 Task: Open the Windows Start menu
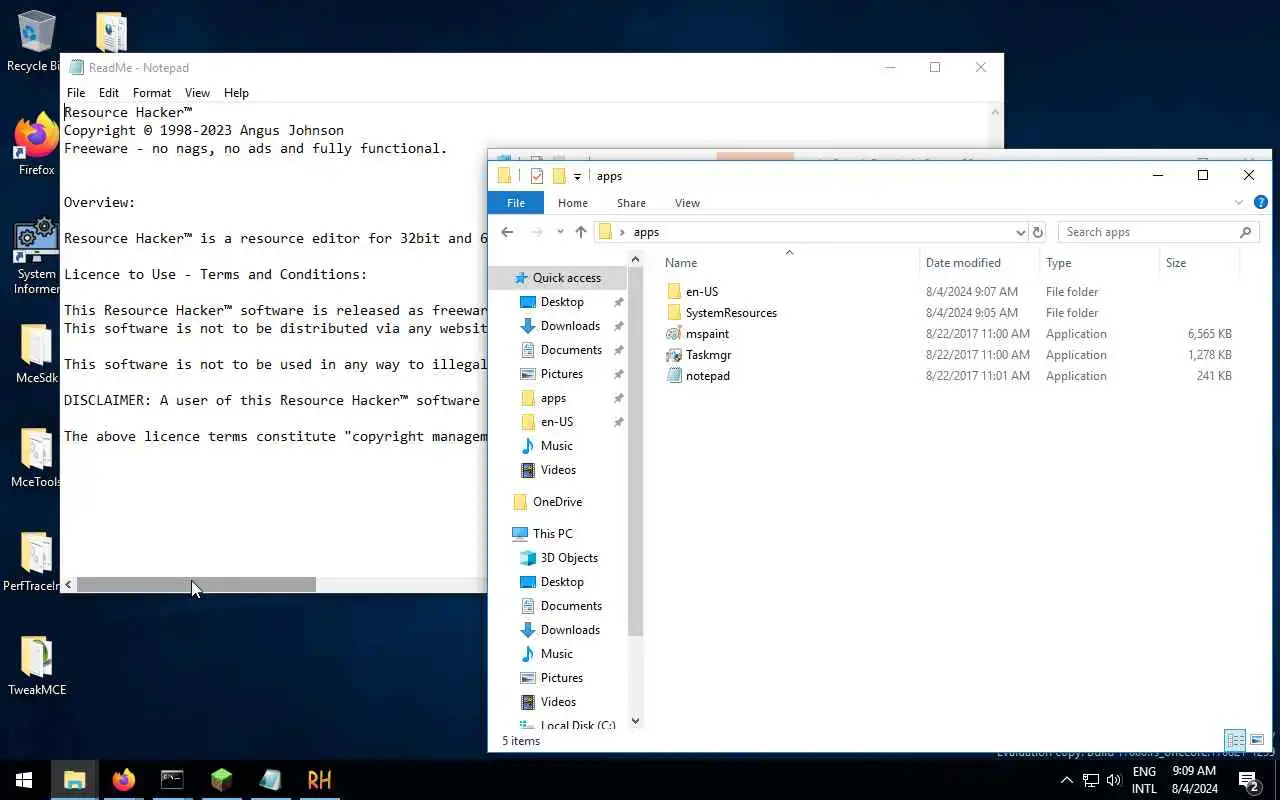[24, 780]
